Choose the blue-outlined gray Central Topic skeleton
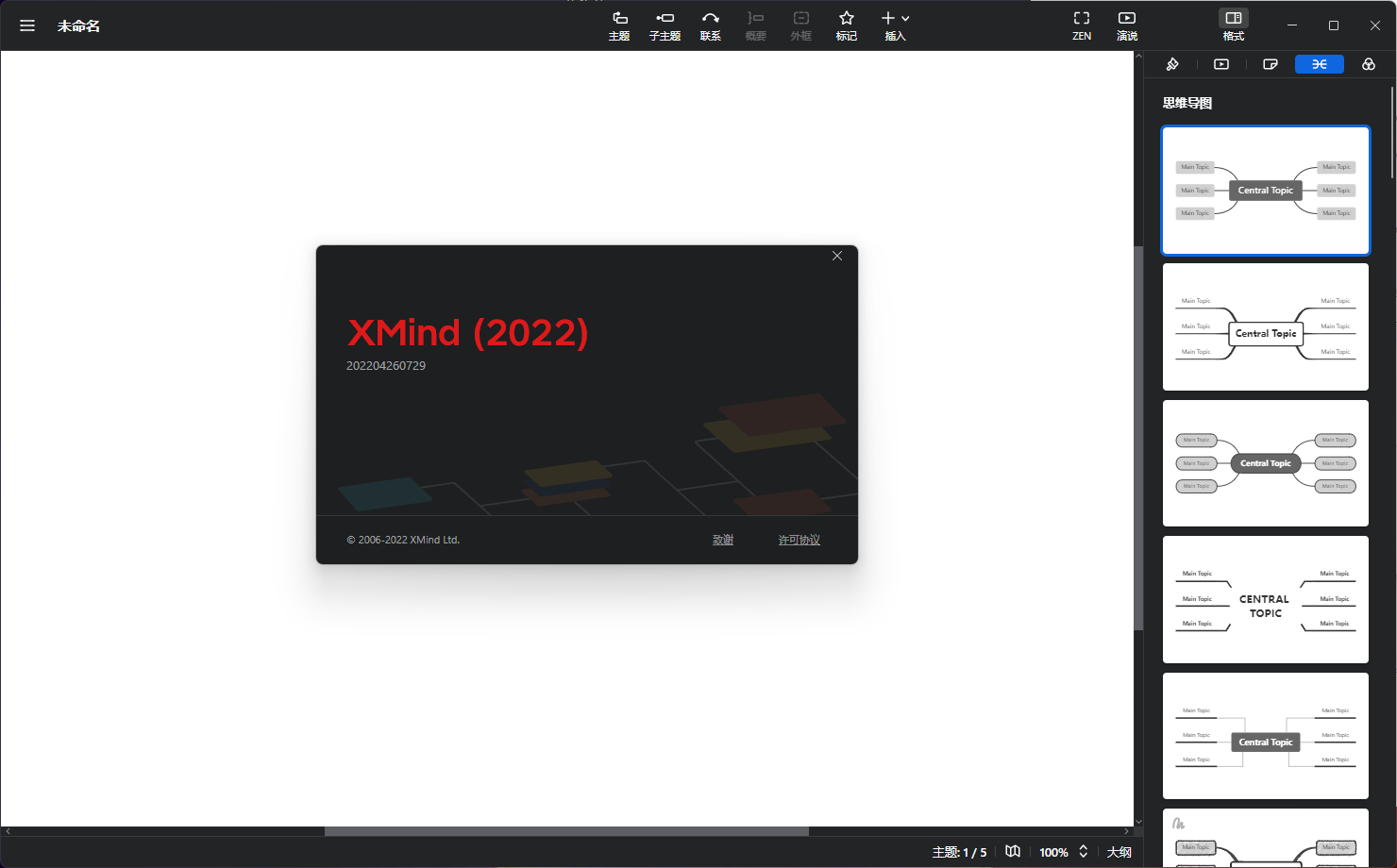Screen dimensions: 1397x868 coord(1266,191)
